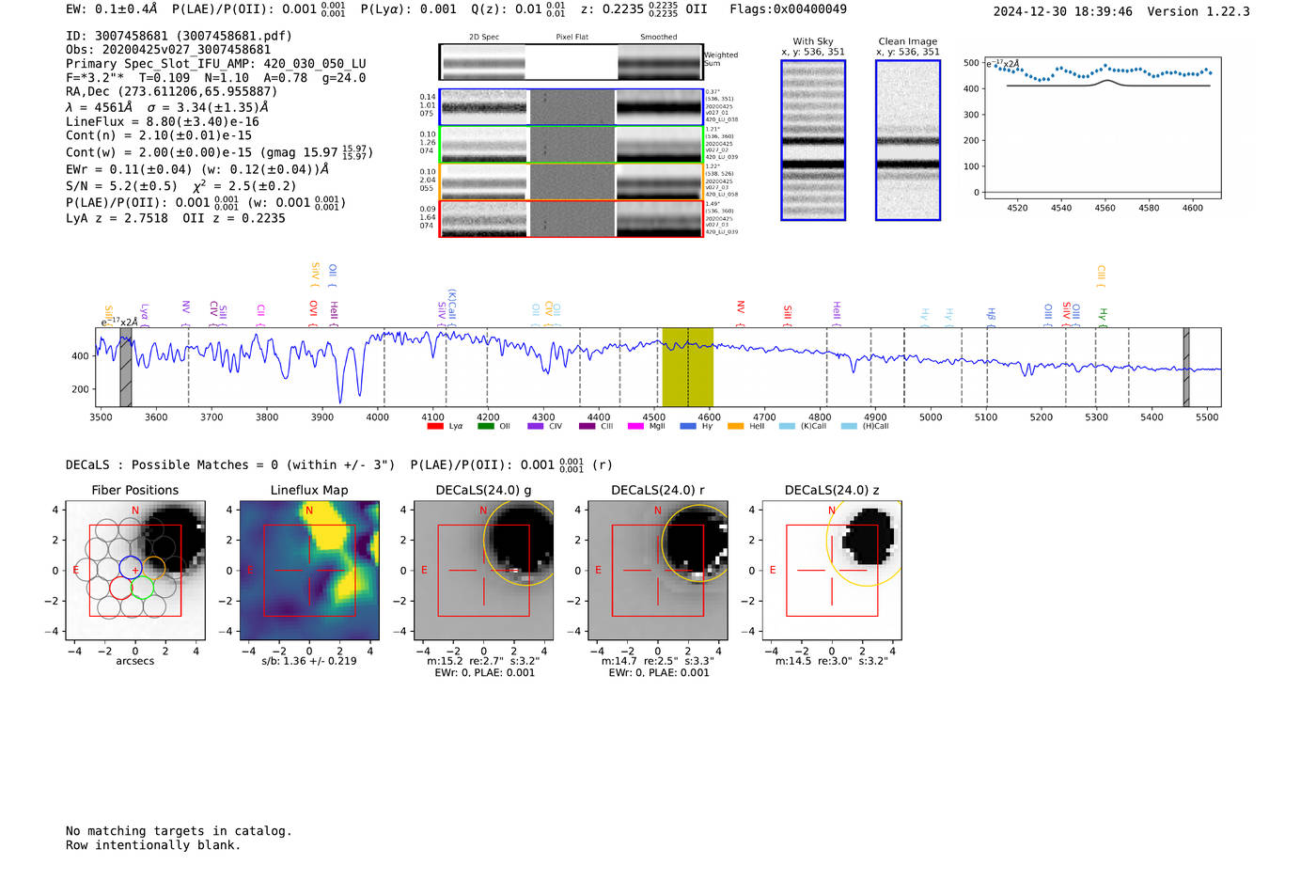Screen dimensions: 1316x896
Task: Click the Primary Spec_Slot_IFU_AMP line
Action: (x=216, y=64)
